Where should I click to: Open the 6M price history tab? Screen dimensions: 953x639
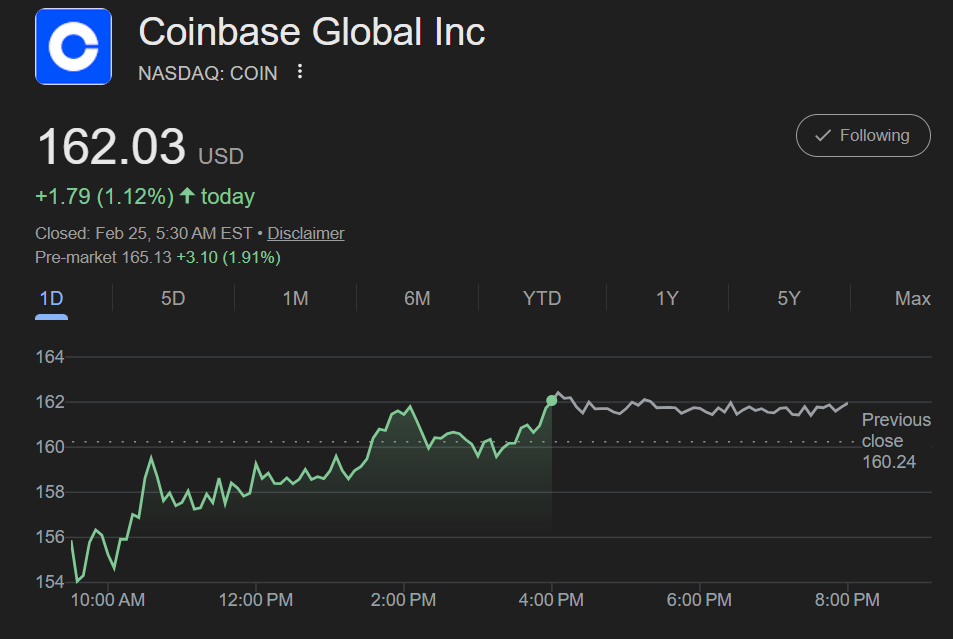pos(416,298)
